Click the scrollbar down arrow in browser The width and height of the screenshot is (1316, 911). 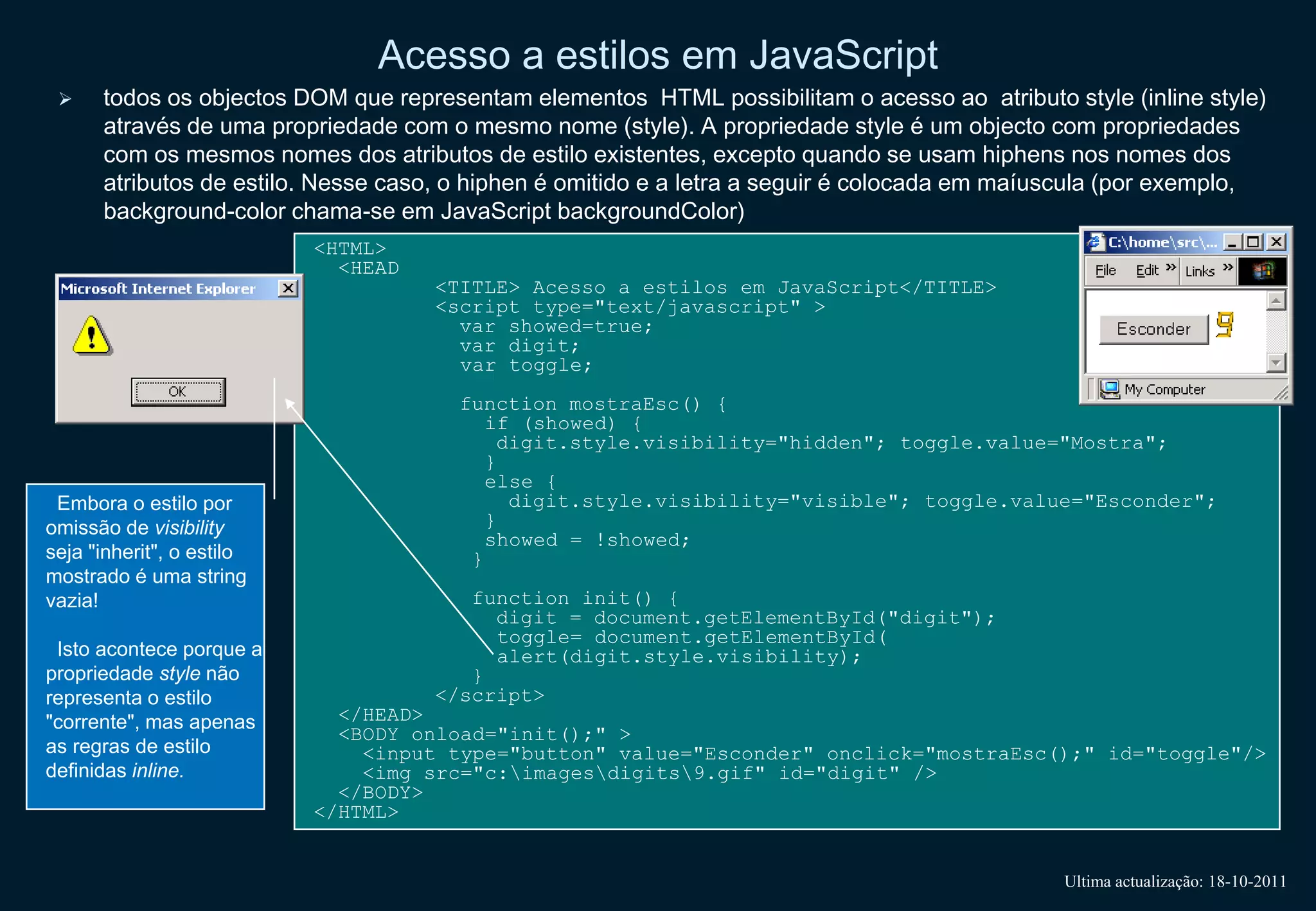(x=1276, y=362)
